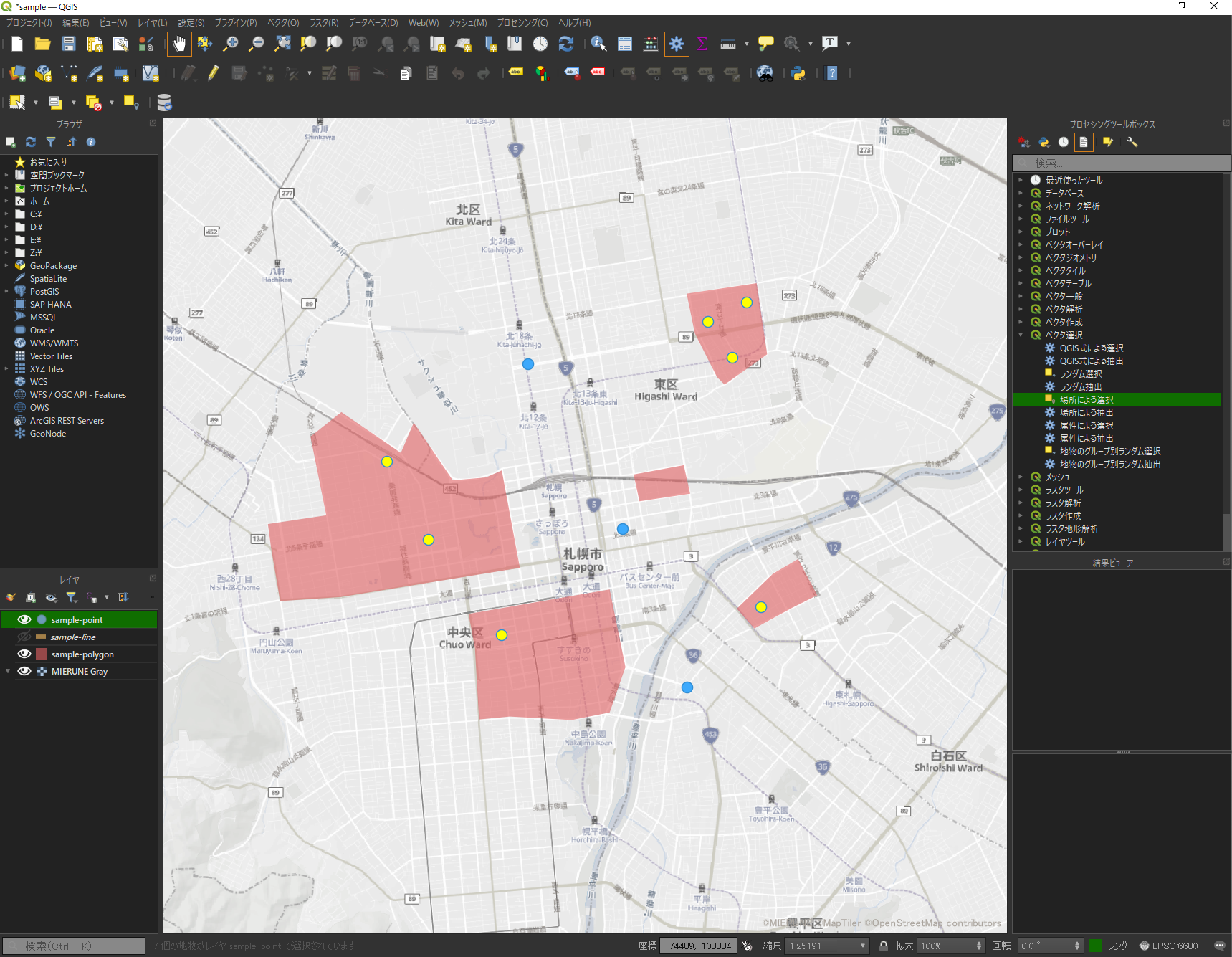This screenshot has height=957, width=1232.
Task: Click the sample-point blue circle symbol
Action: click(x=42, y=619)
